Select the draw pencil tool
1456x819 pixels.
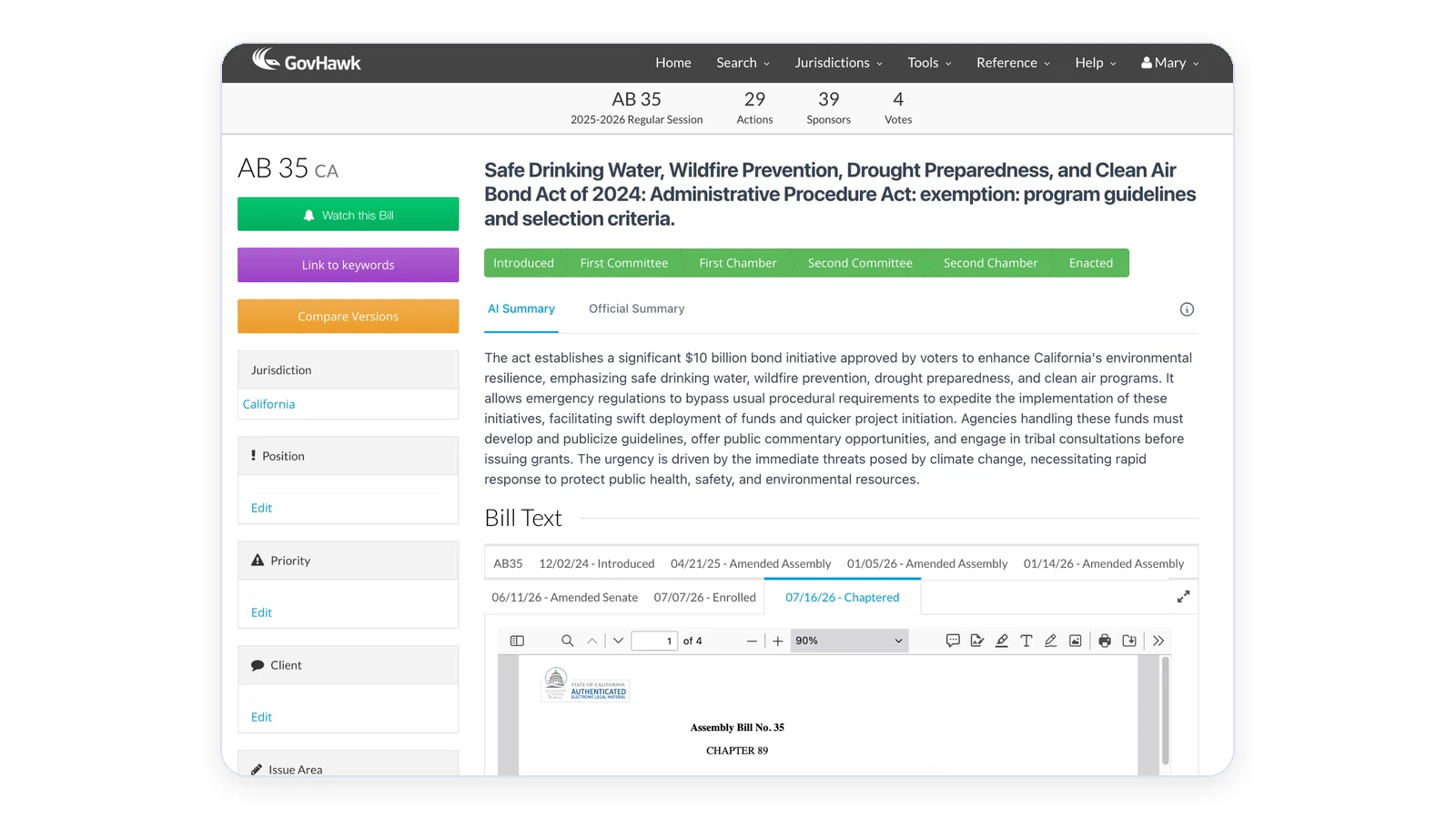1051,641
